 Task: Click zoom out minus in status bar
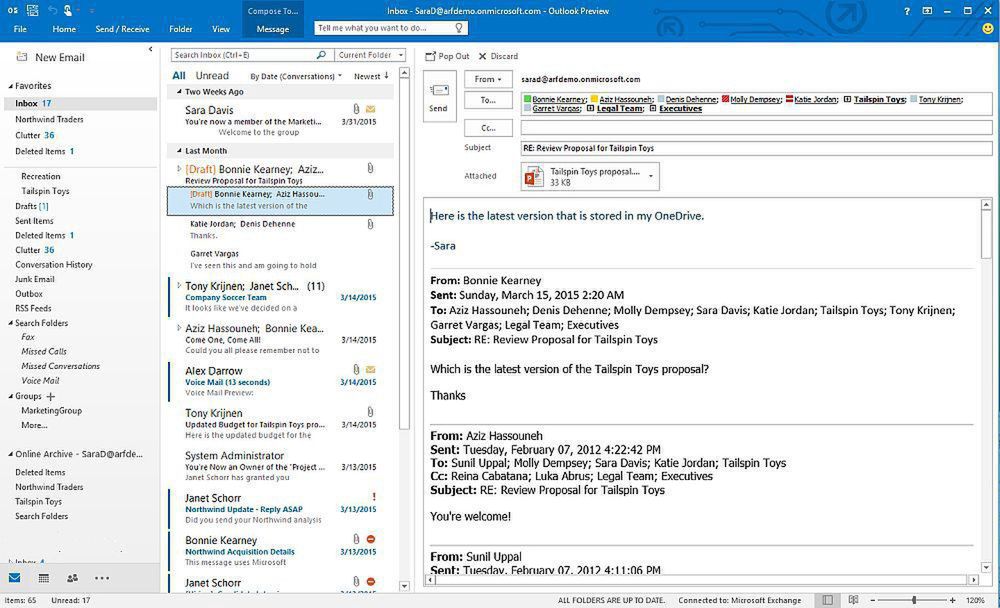tap(872, 600)
